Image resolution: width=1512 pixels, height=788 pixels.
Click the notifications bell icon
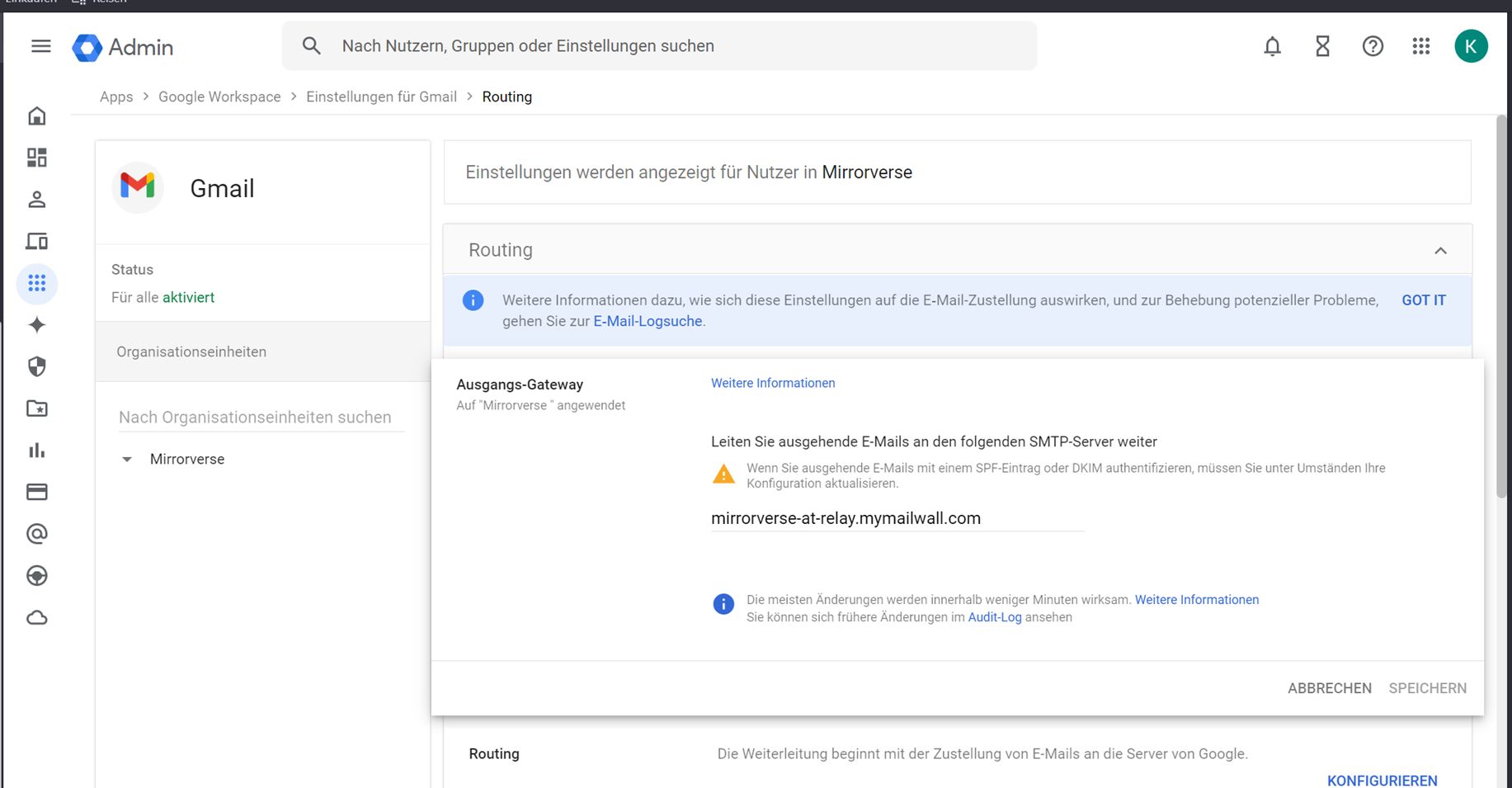pyautogui.click(x=1272, y=46)
